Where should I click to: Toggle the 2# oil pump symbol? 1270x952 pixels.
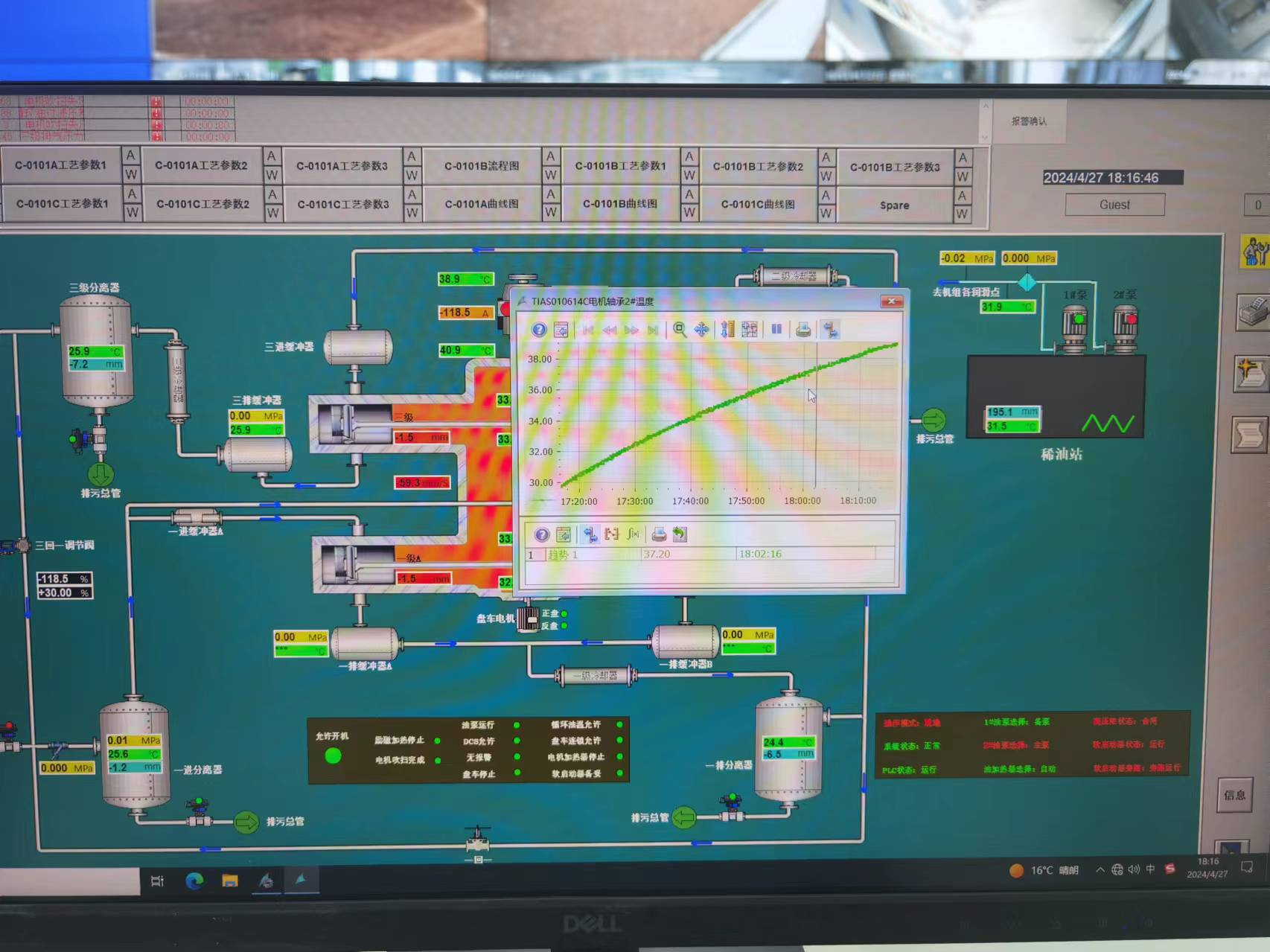1125,326
